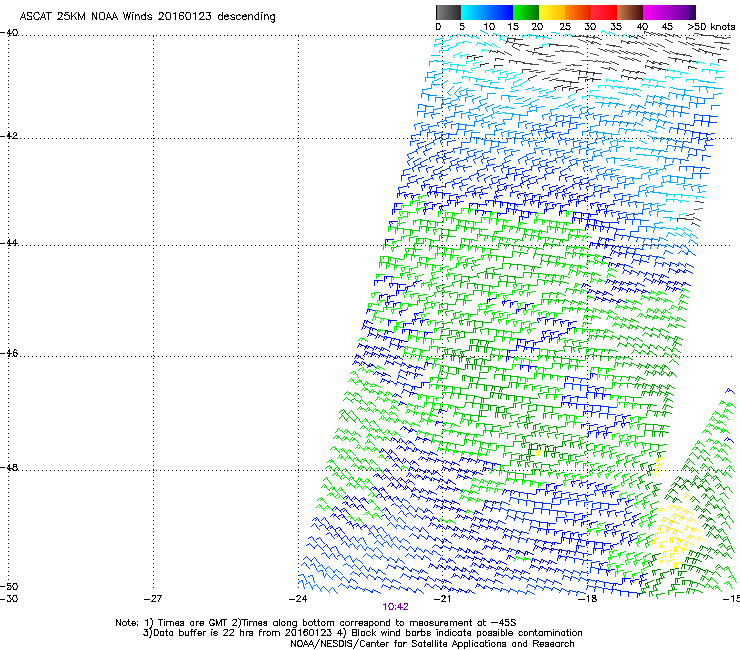Click the '-21' longitude axis label
The width and height of the screenshot is (740, 650).
(442, 599)
